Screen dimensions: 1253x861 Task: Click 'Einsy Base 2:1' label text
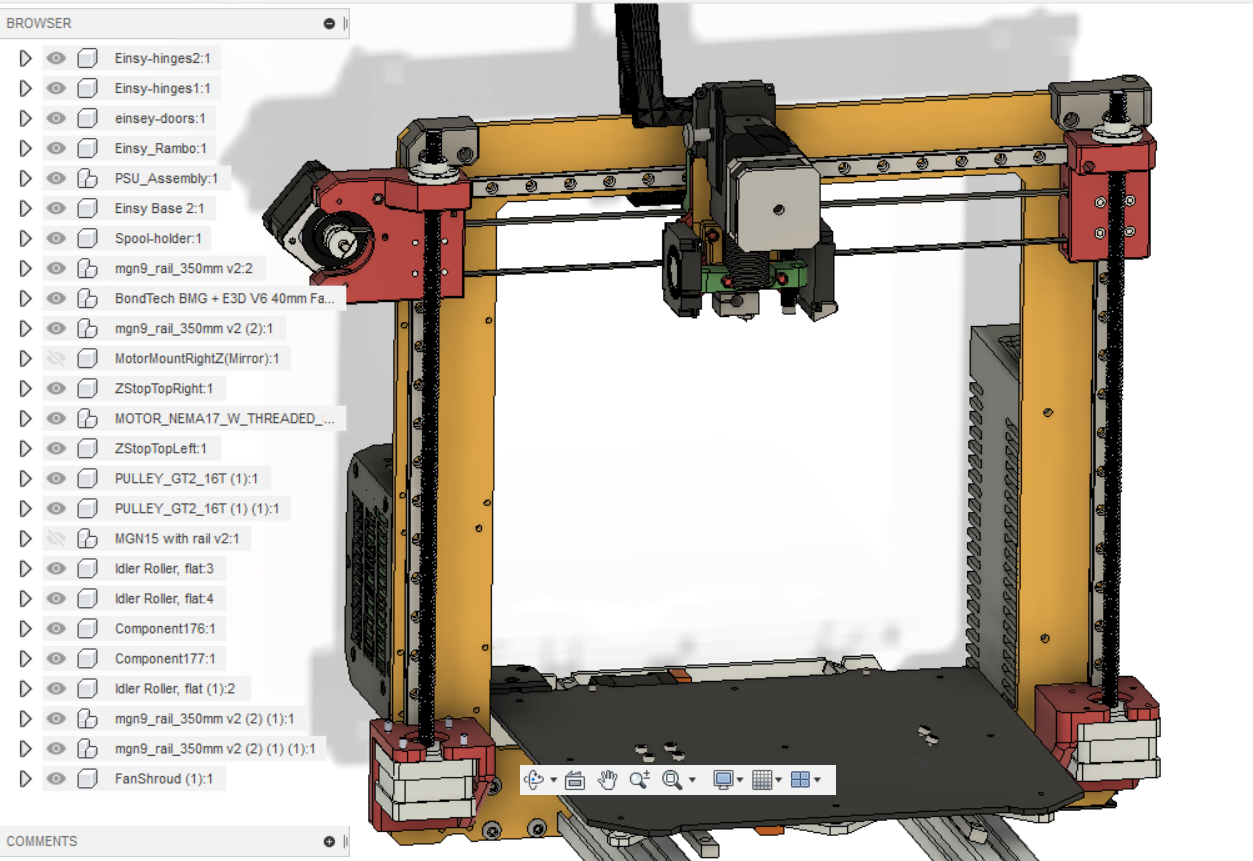click(x=159, y=208)
